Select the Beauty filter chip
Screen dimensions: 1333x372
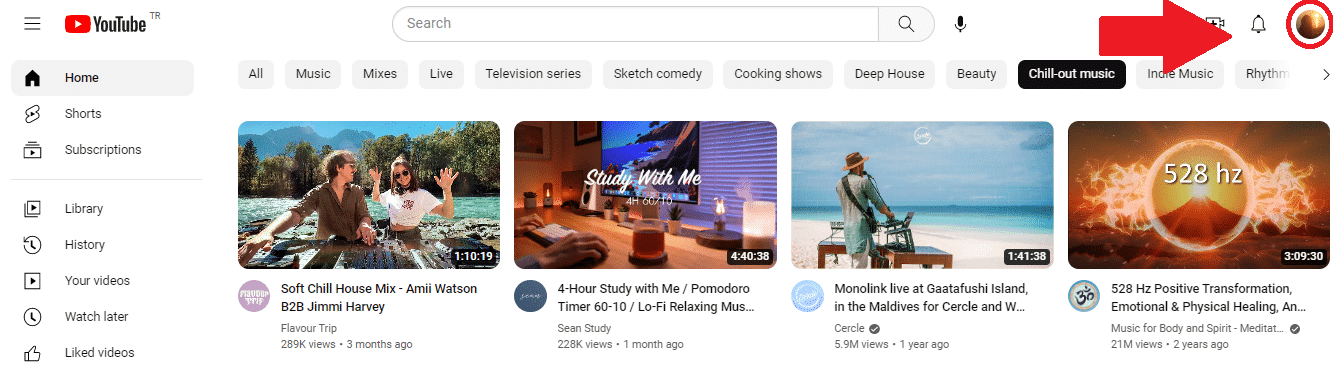click(977, 74)
